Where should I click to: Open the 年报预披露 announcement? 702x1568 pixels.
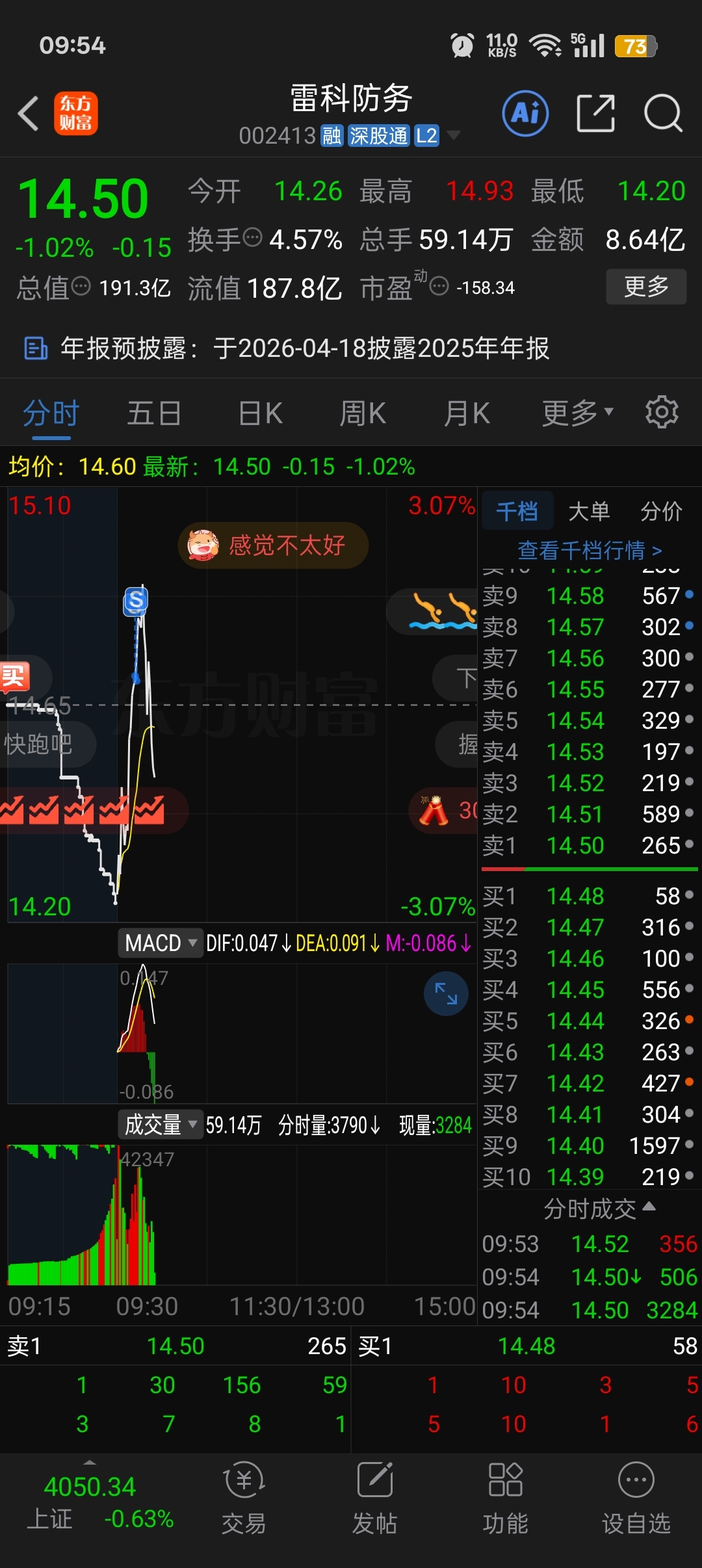coord(305,348)
